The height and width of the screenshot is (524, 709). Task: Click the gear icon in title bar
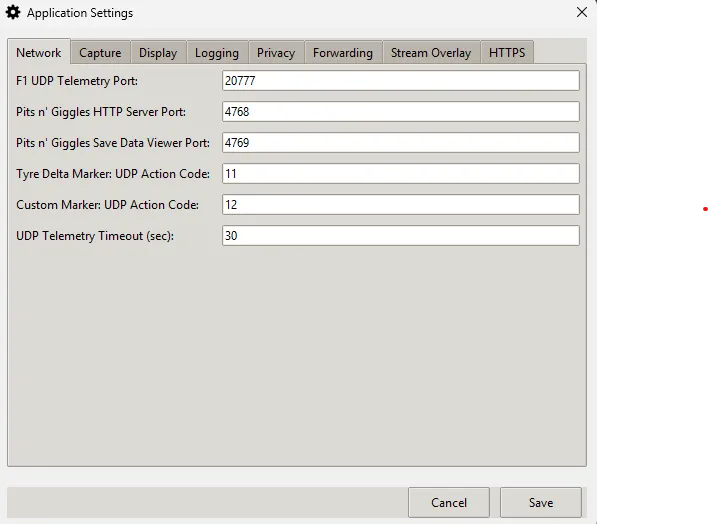click(x=14, y=13)
